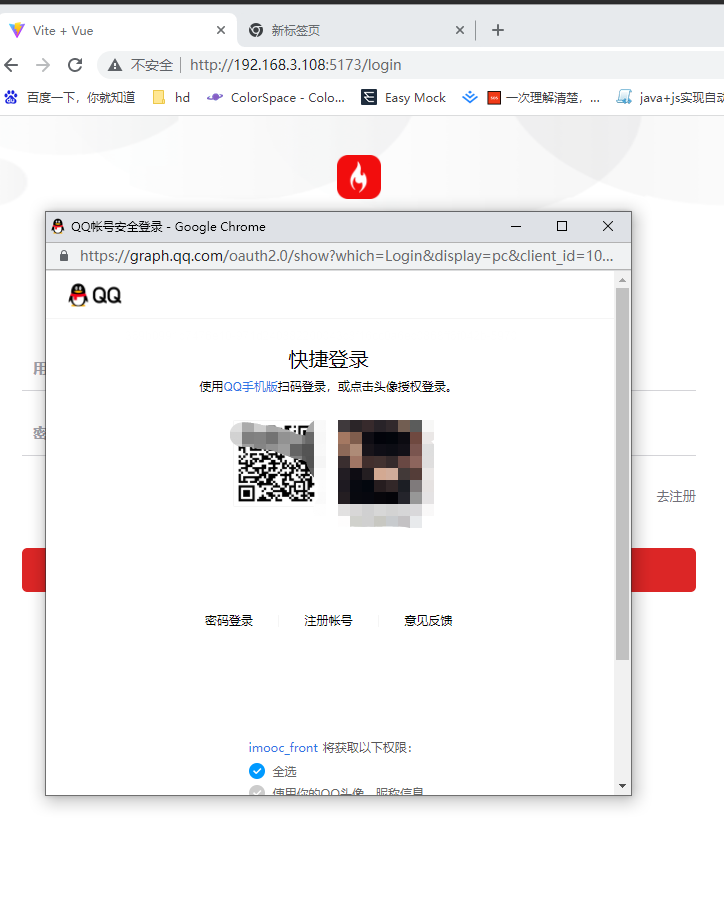The height and width of the screenshot is (922, 724).
Task: Click the 注册帐号 link
Action: point(328,621)
